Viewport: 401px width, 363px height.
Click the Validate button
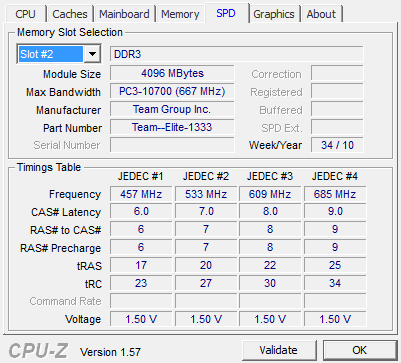[x=279, y=350]
